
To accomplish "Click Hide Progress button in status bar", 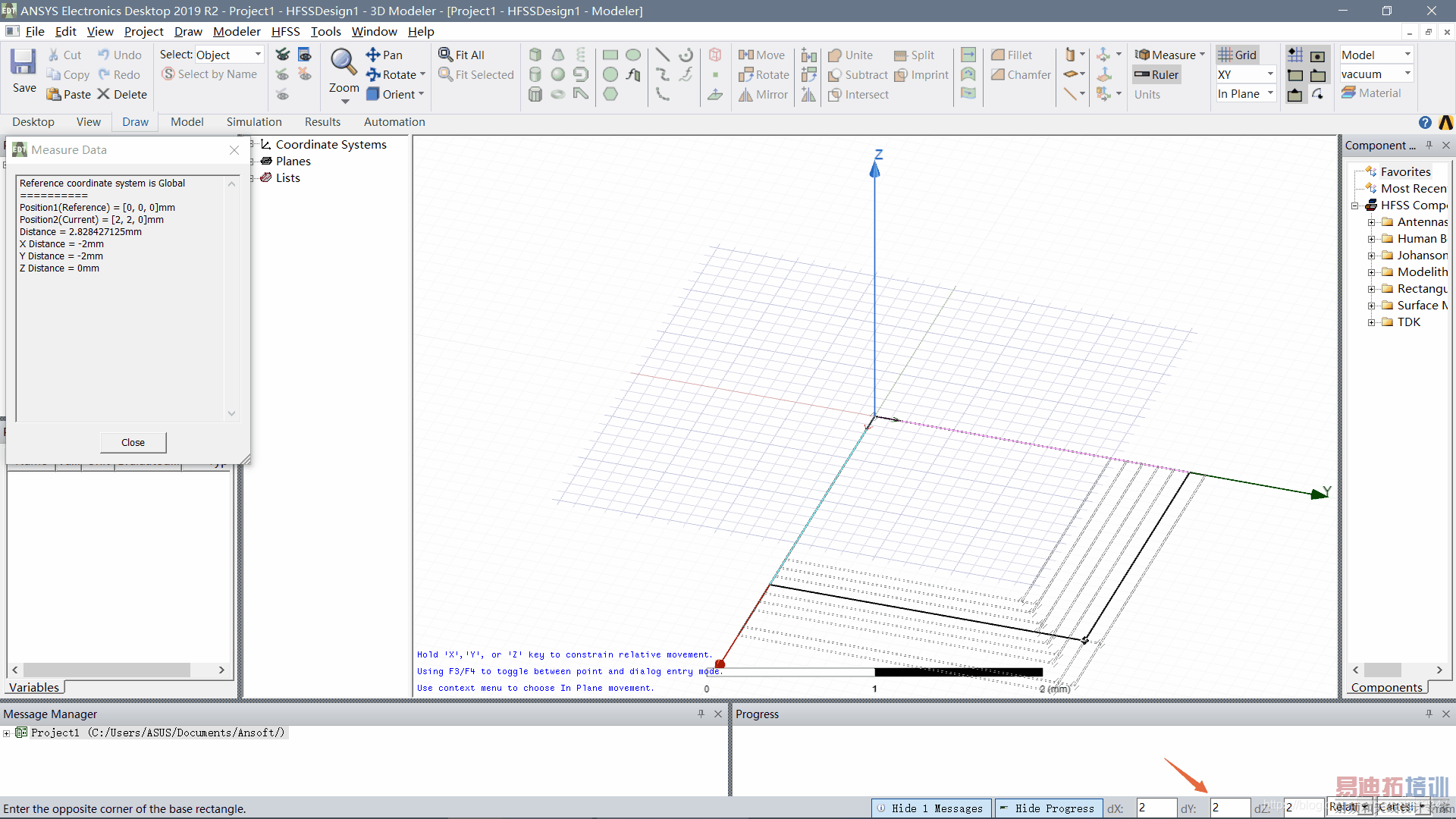I will tap(1047, 808).
